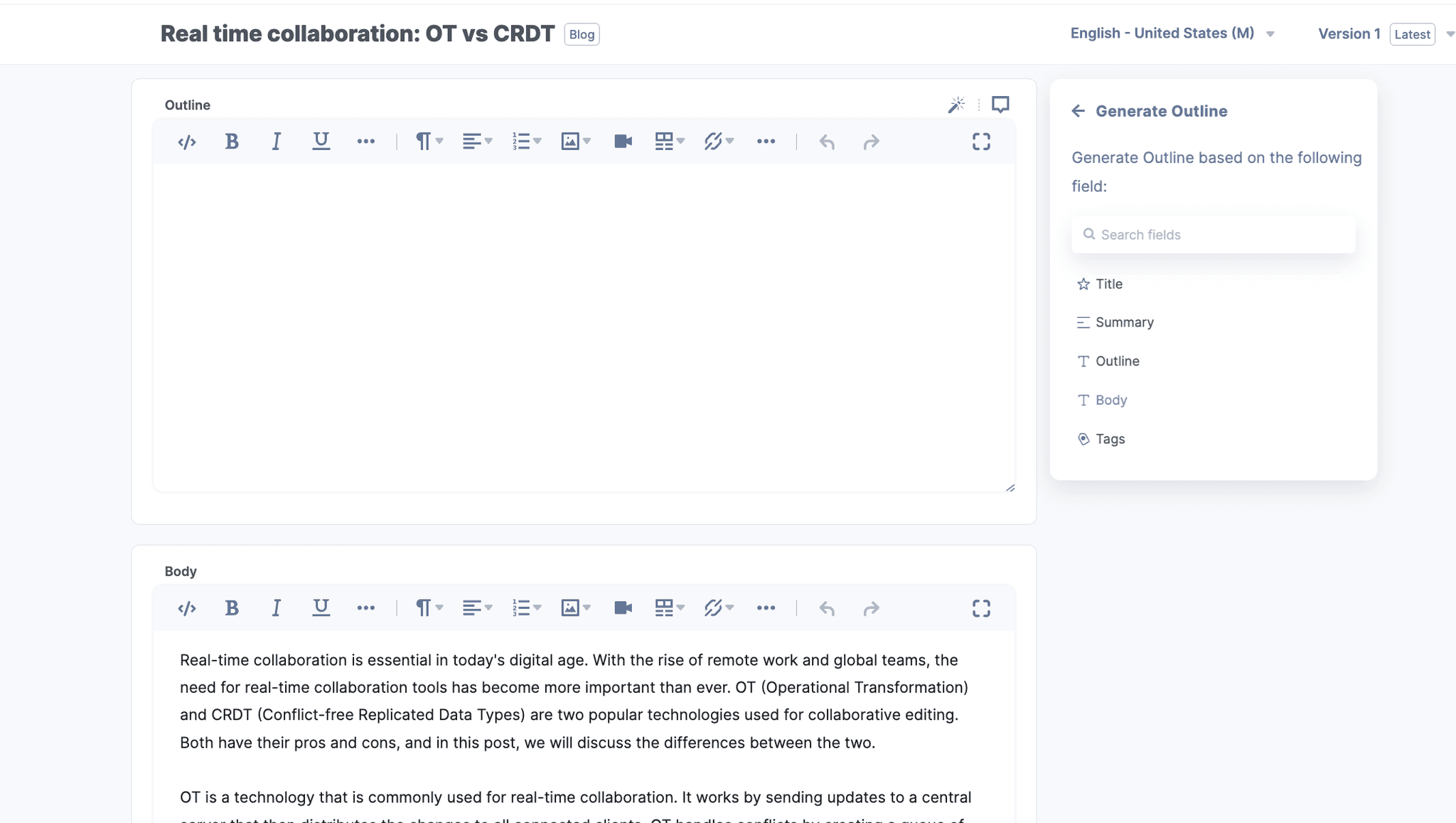Open comments icon on Outline field

[1000, 105]
